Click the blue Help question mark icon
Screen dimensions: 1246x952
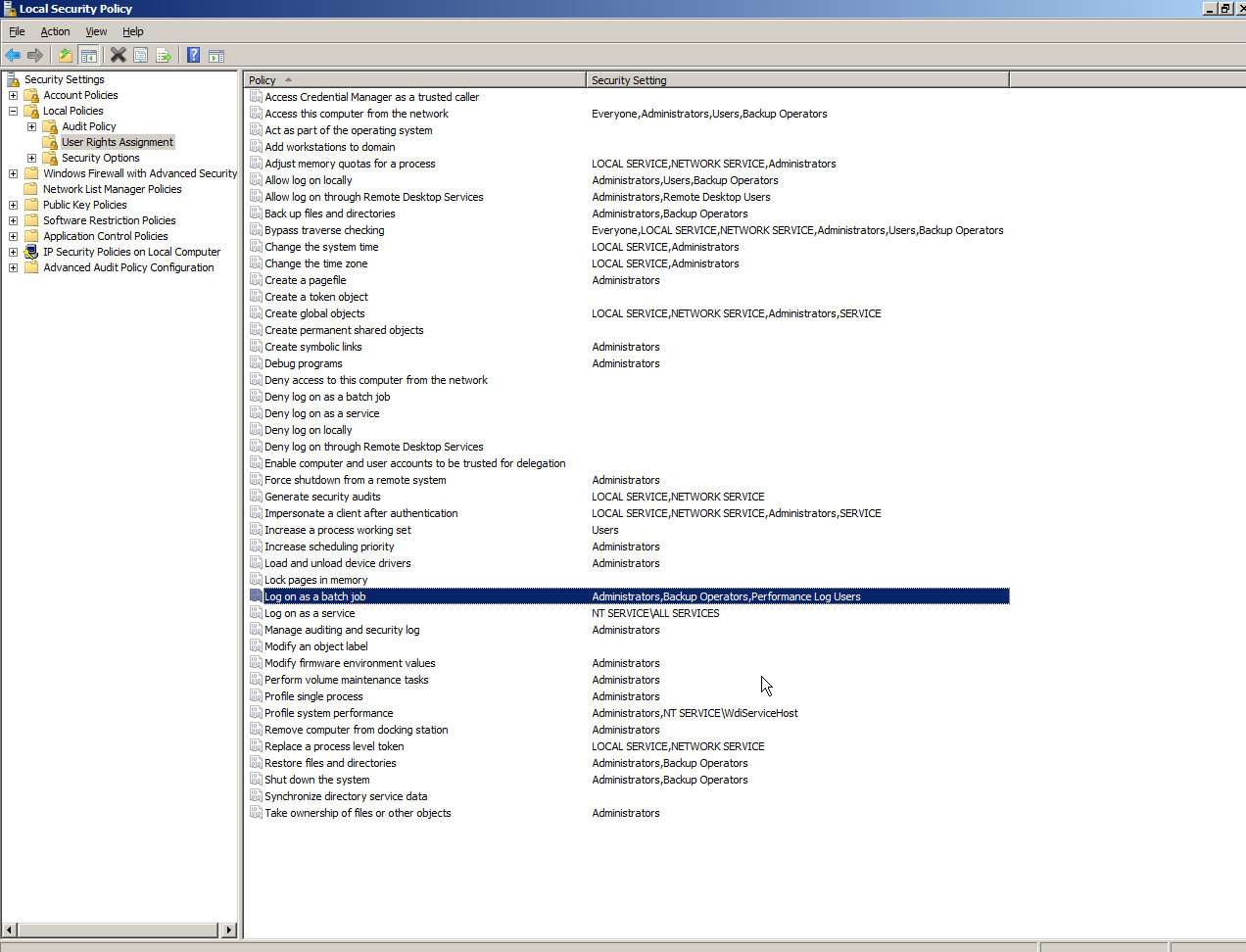tap(194, 55)
